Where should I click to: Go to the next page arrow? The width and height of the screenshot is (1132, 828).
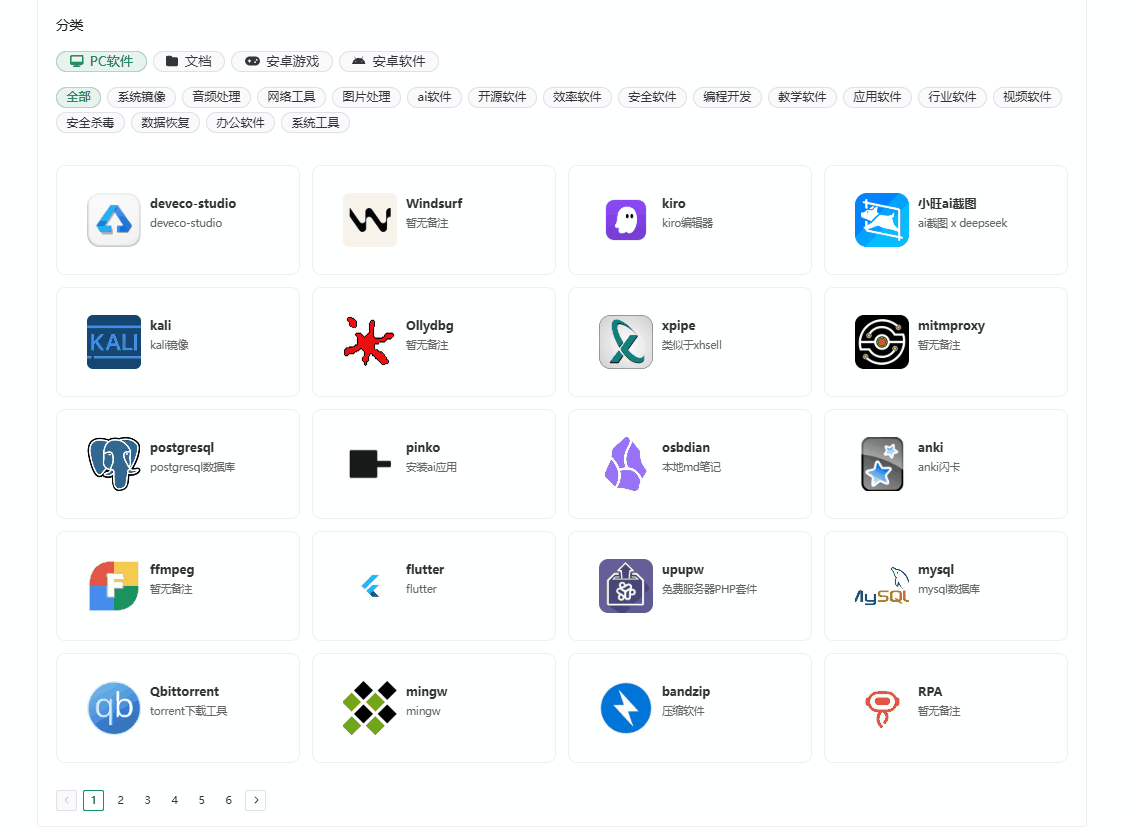pos(256,800)
